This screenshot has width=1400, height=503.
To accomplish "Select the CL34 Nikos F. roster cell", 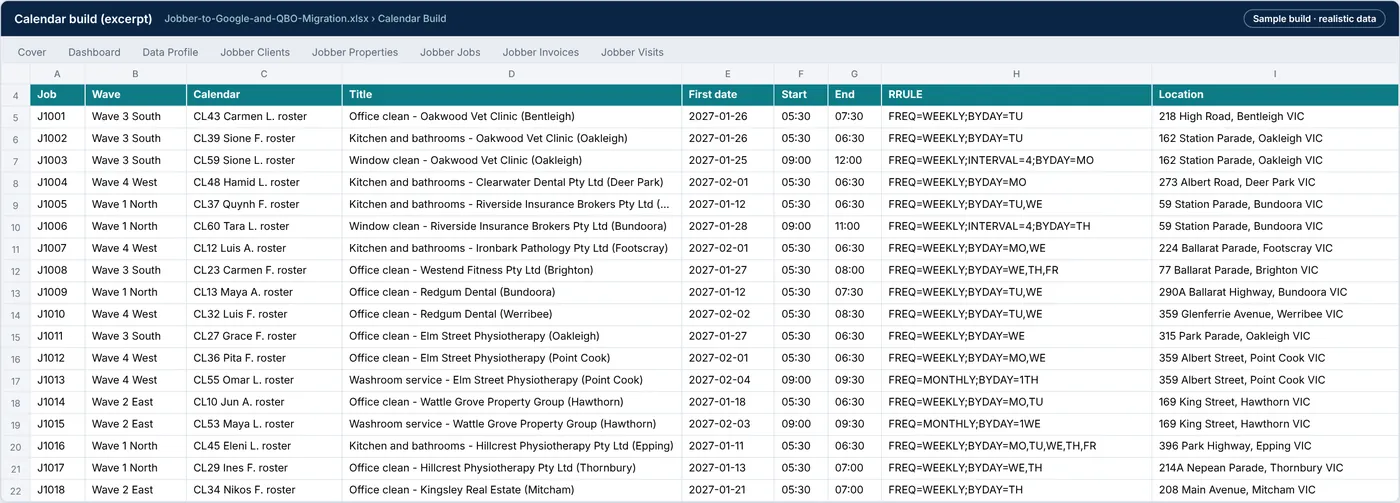I will click(x=264, y=491).
